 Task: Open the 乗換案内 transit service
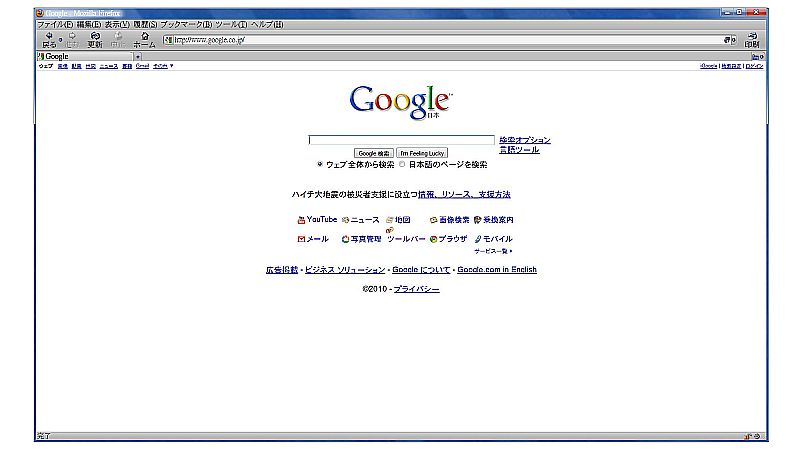point(494,220)
